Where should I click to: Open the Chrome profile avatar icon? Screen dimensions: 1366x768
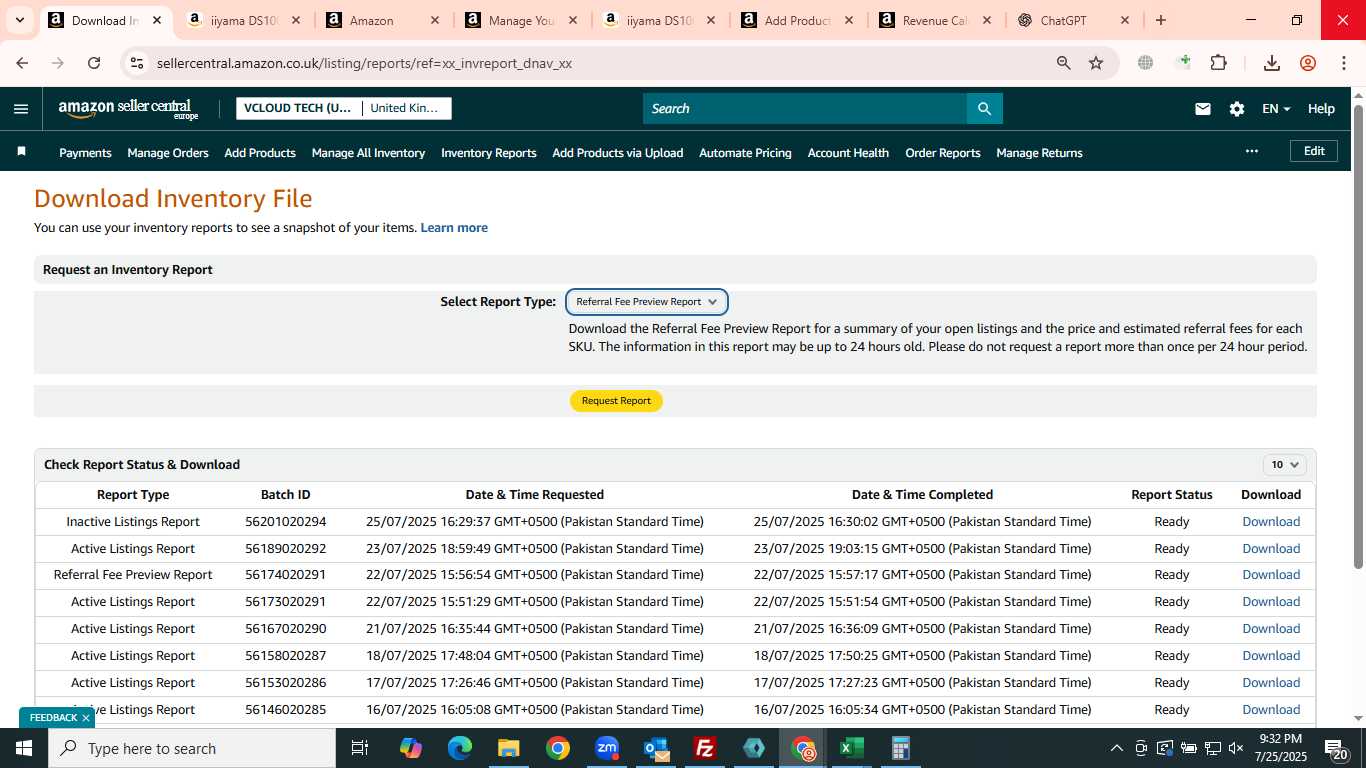tap(1308, 63)
